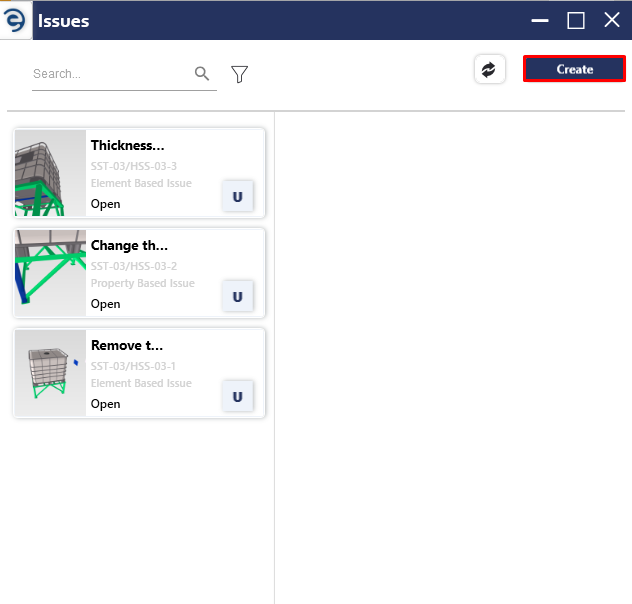The width and height of the screenshot is (632, 604).
Task: Click Open status on Remove t... card
Action: 105,404
